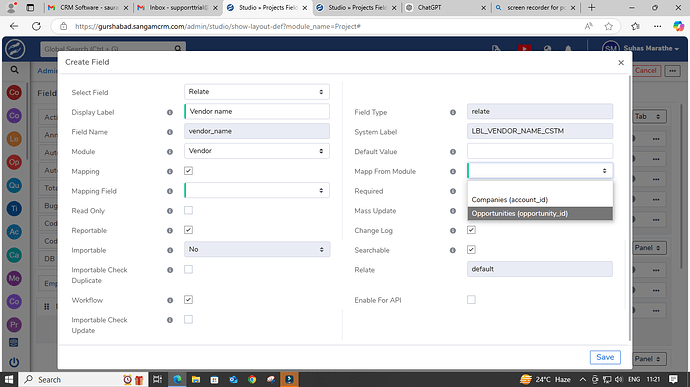690x387 pixels.
Task: Uncheck the Change Log checkbox
Action: pos(471,230)
